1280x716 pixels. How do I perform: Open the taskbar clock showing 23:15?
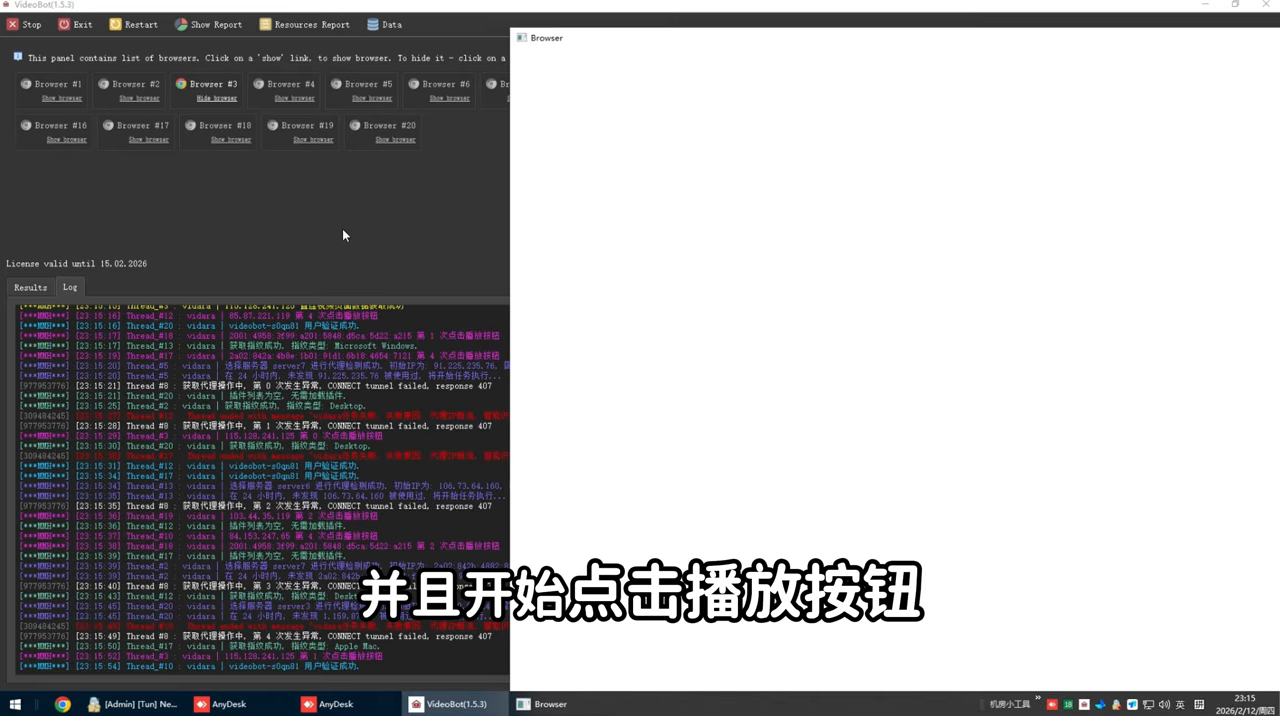(1244, 704)
